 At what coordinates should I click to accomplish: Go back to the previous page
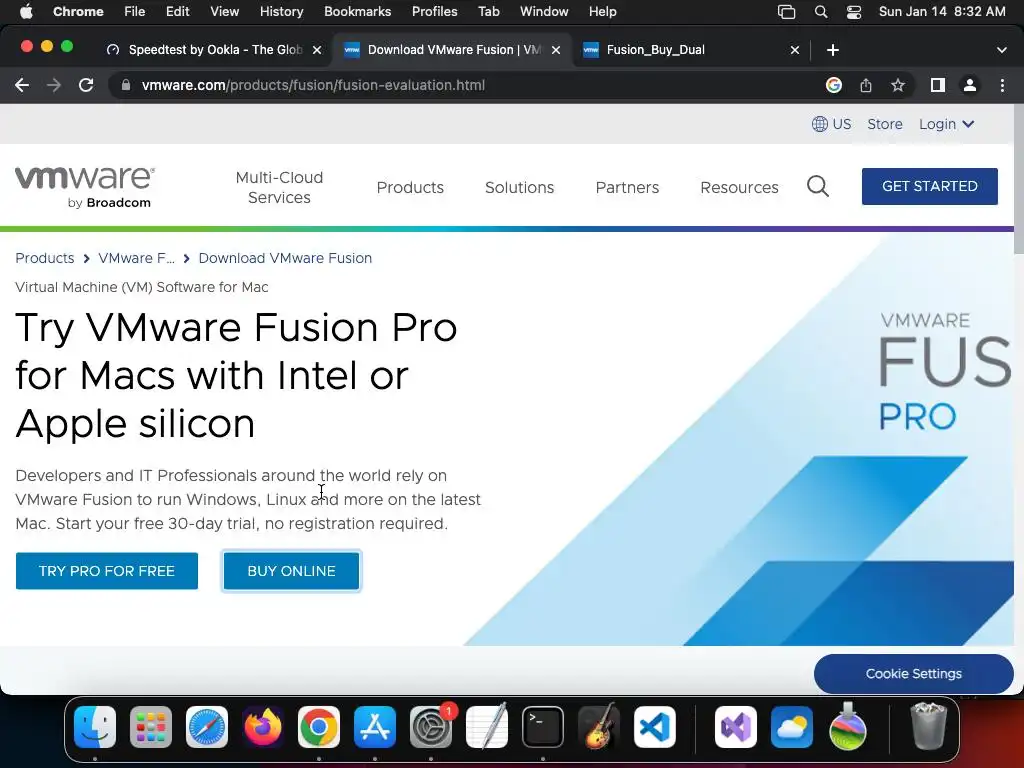22,85
